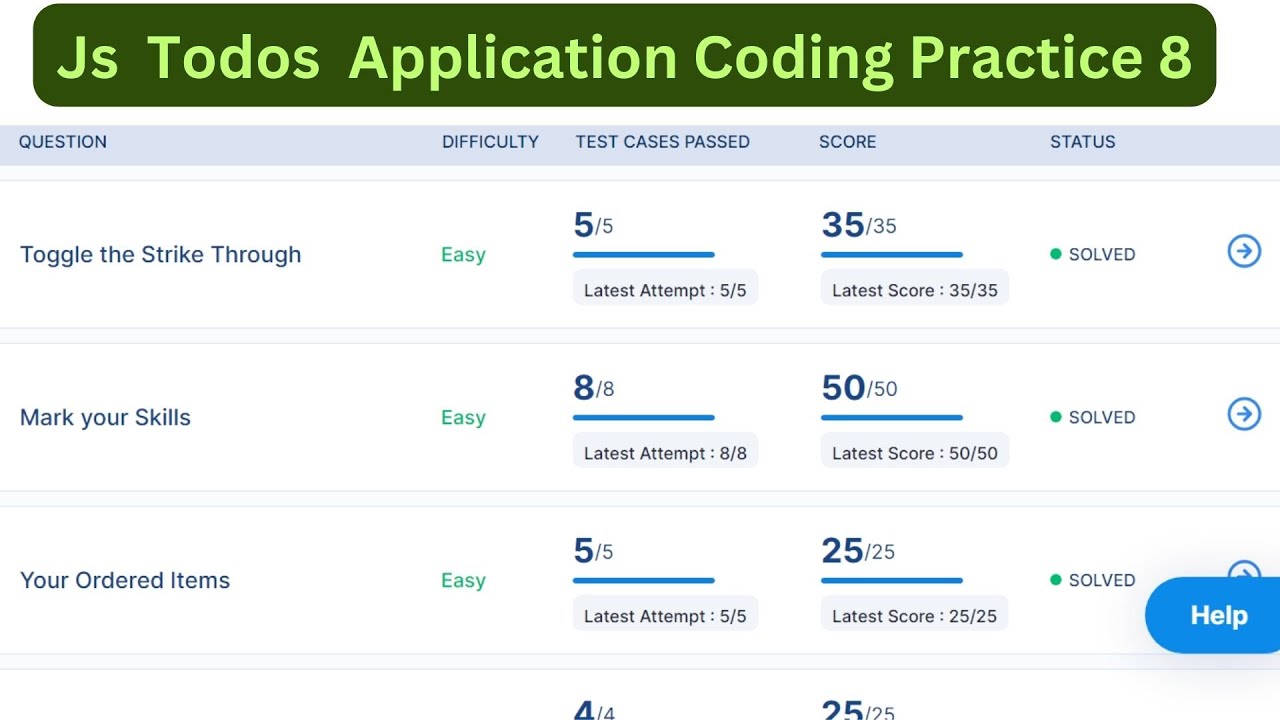Click arrow icon beside Your Ordered Items

[x=1243, y=569]
